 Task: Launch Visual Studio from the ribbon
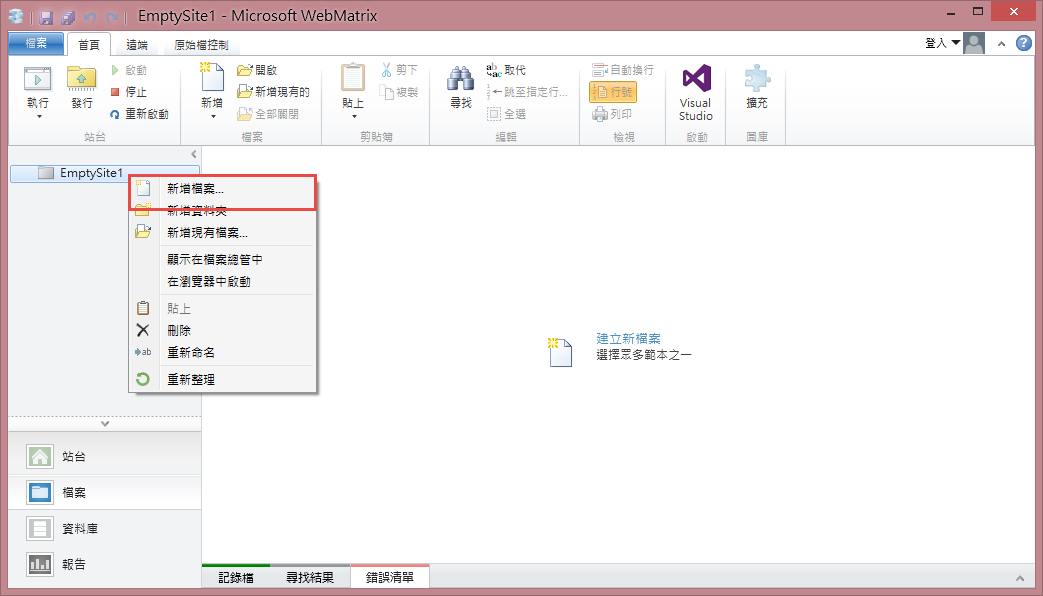click(x=696, y=92)
